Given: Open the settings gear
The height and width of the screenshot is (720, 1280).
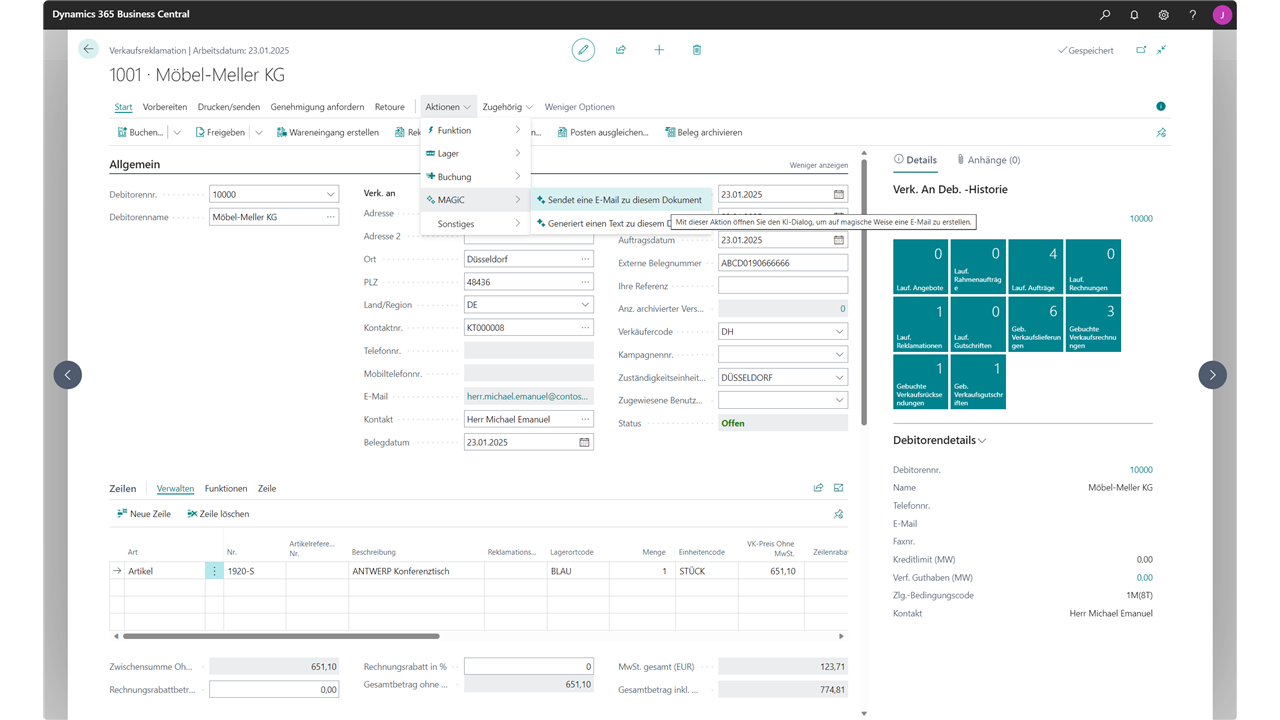Looking at the screenshot, I should pyautogui.click(x=1164, y=15).
